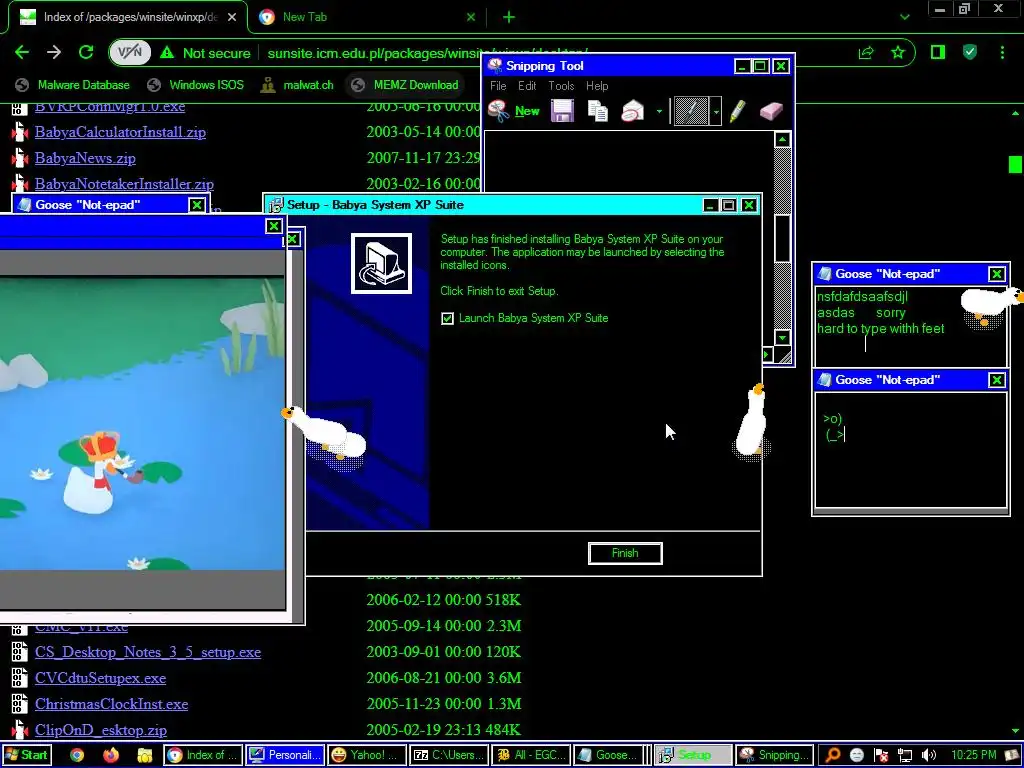The image size is (1024, 768).
Task: Click the network tray icon
Action: [x=904, y=756]
